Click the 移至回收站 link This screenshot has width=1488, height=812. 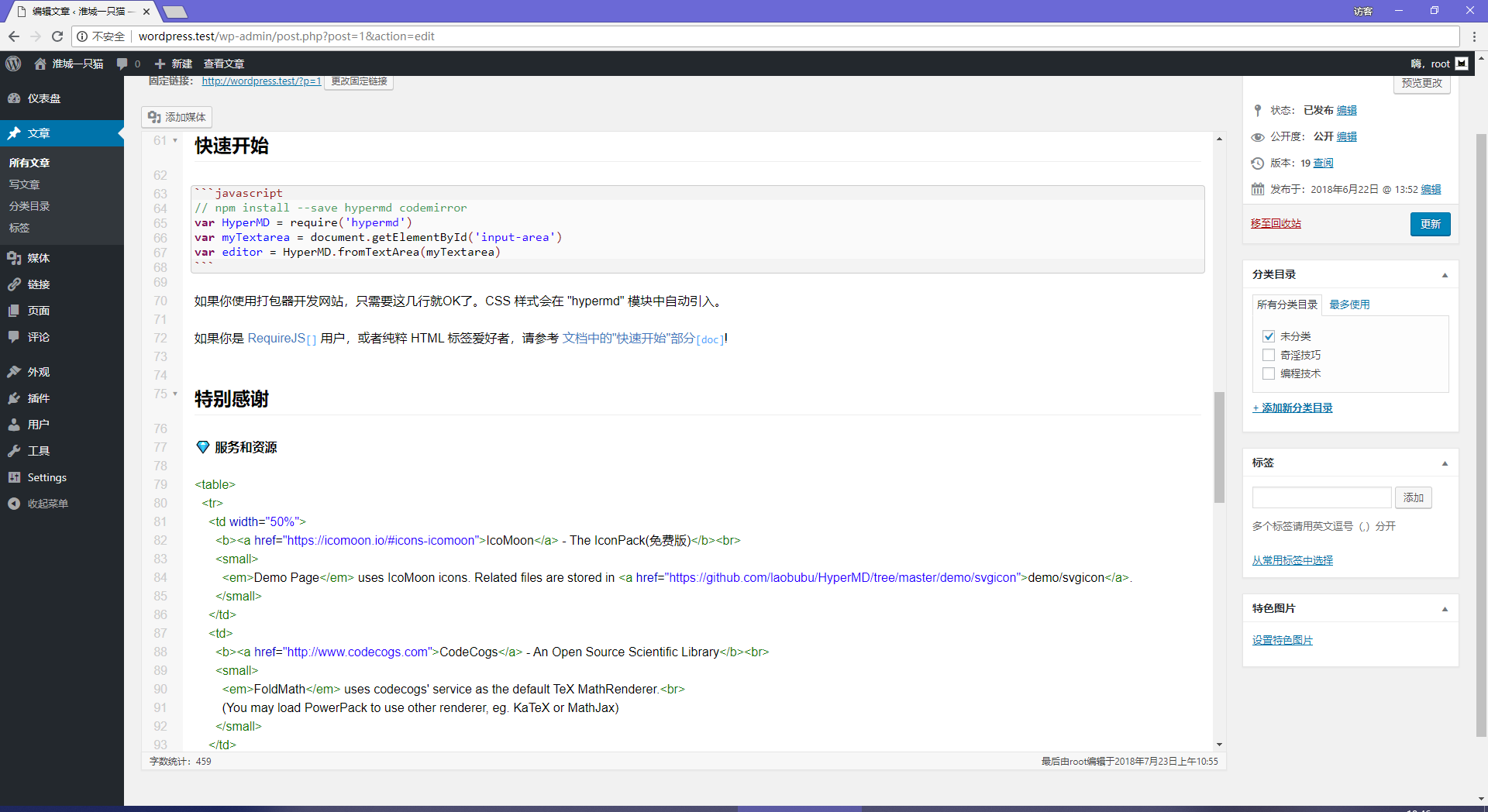point(1276,224)
